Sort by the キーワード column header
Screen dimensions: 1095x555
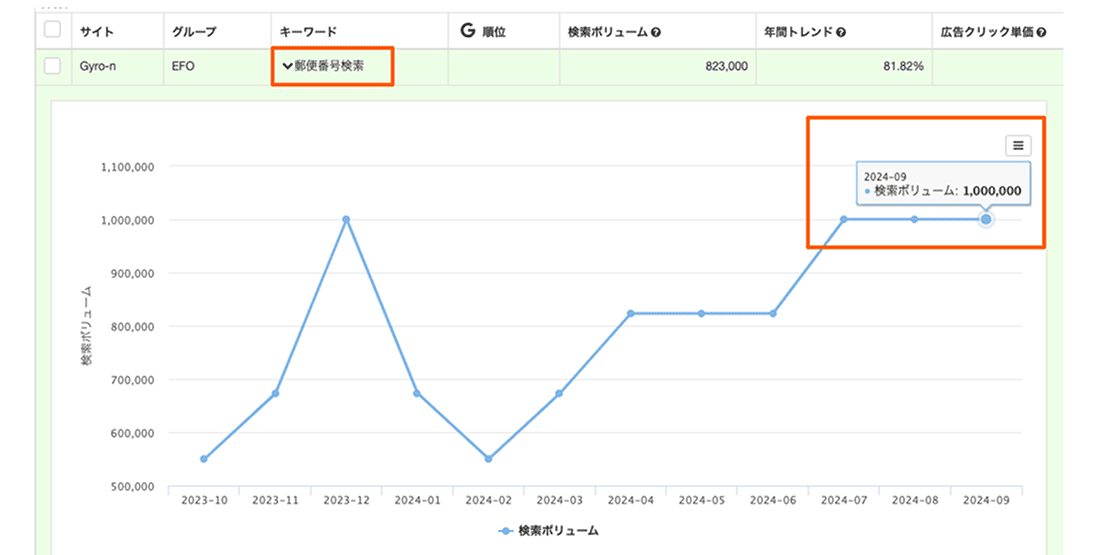308,32
